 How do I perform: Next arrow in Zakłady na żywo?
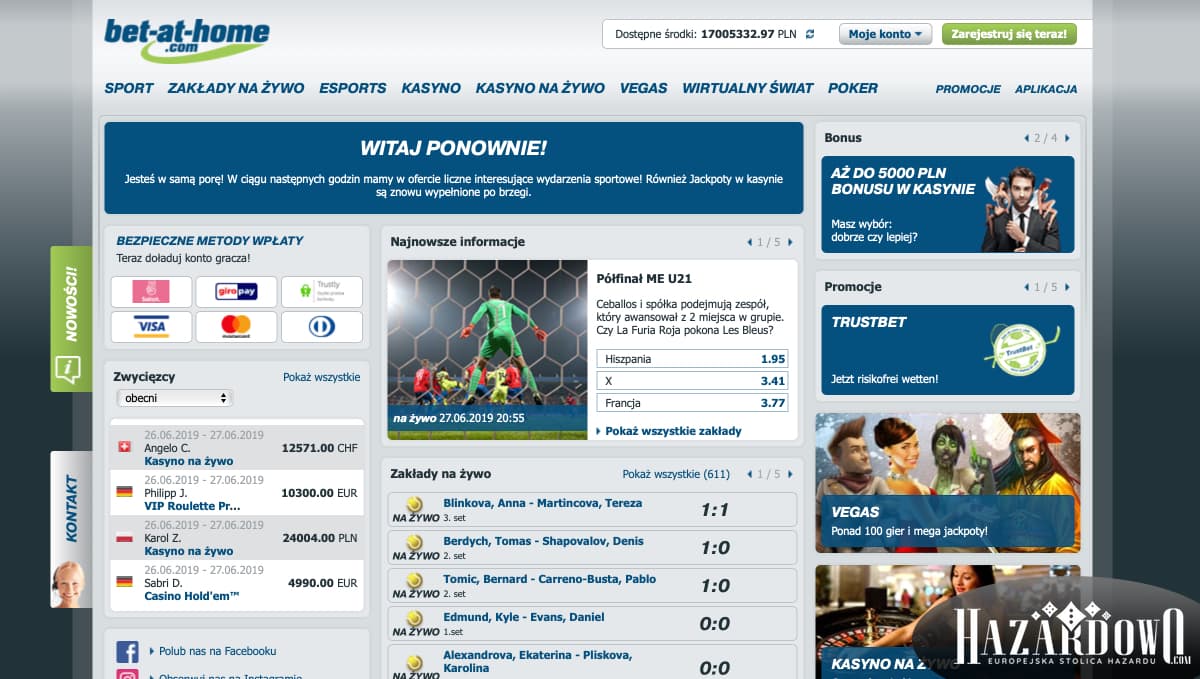(790, 474)
